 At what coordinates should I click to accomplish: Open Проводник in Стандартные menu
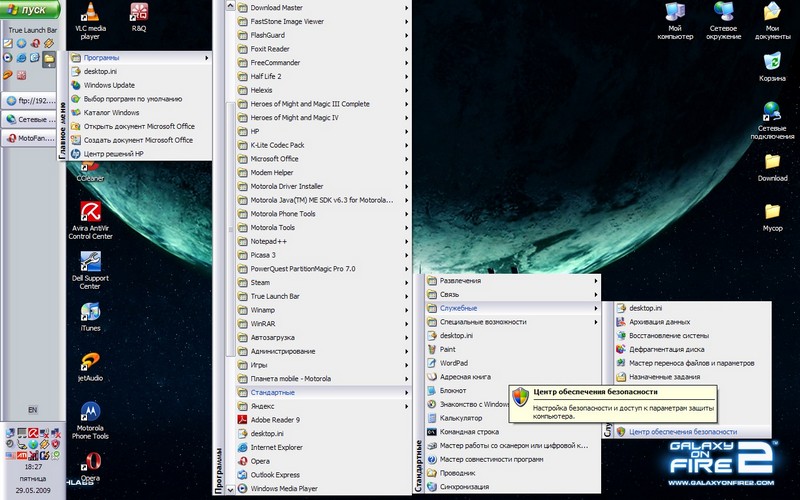coord(512,473)
